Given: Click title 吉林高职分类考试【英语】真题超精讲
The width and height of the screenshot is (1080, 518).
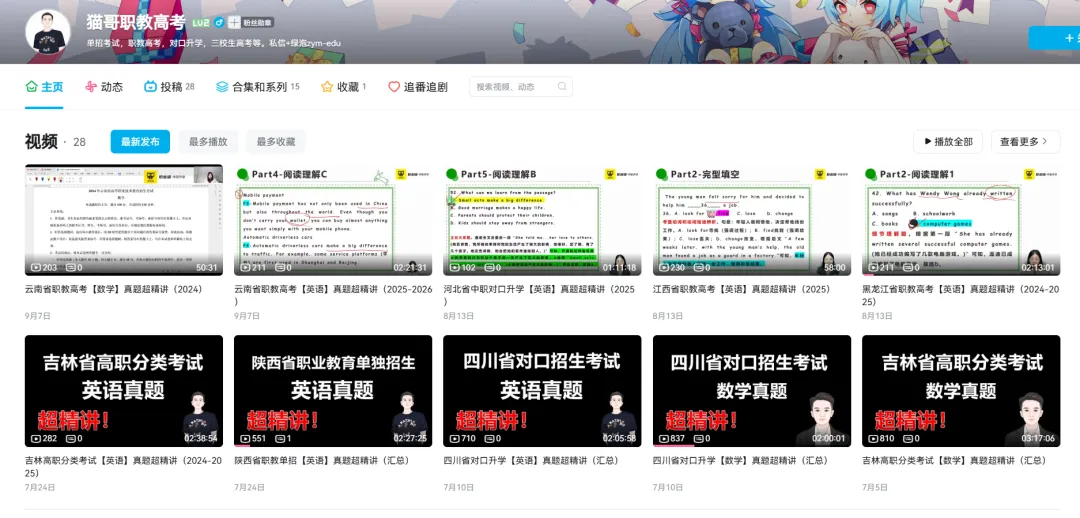Looking at the screenshot, I should (124, 466).
